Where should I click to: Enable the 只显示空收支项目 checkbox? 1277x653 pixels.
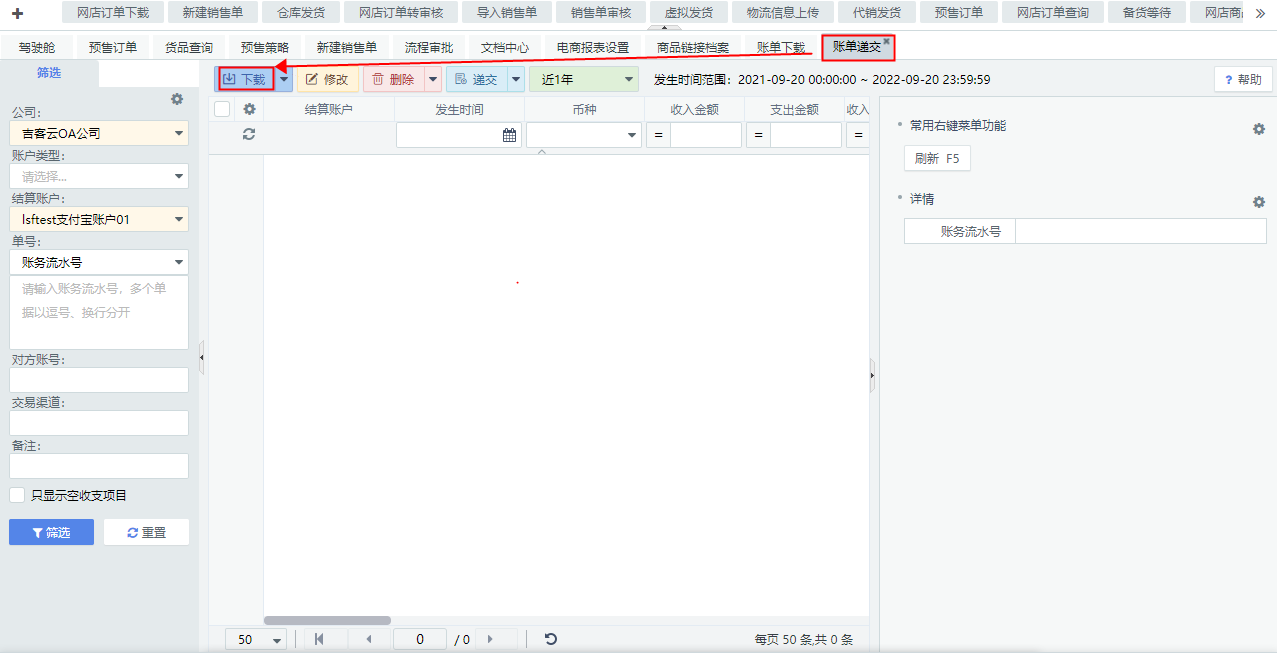[x=17, y=495]
